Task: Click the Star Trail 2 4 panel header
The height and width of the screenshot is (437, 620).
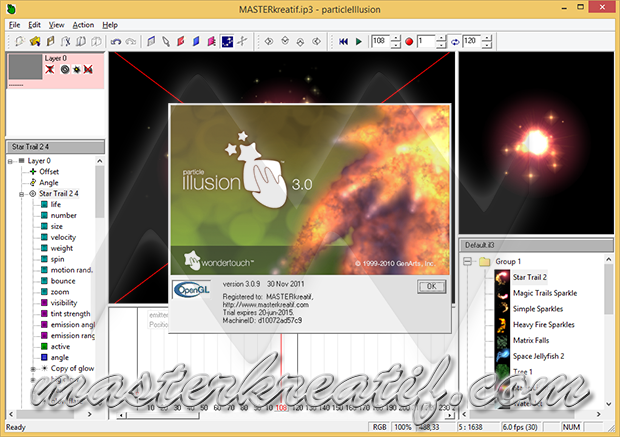Action: (x=55, y=147)
